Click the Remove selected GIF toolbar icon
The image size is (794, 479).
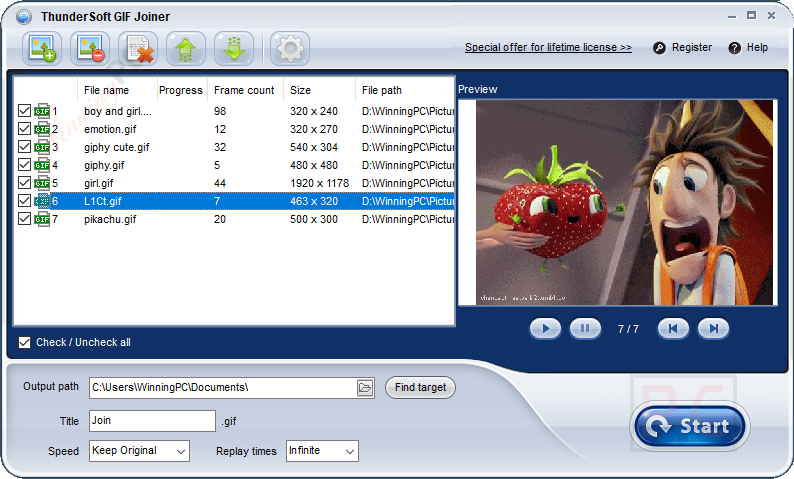[x=90, y=49]
